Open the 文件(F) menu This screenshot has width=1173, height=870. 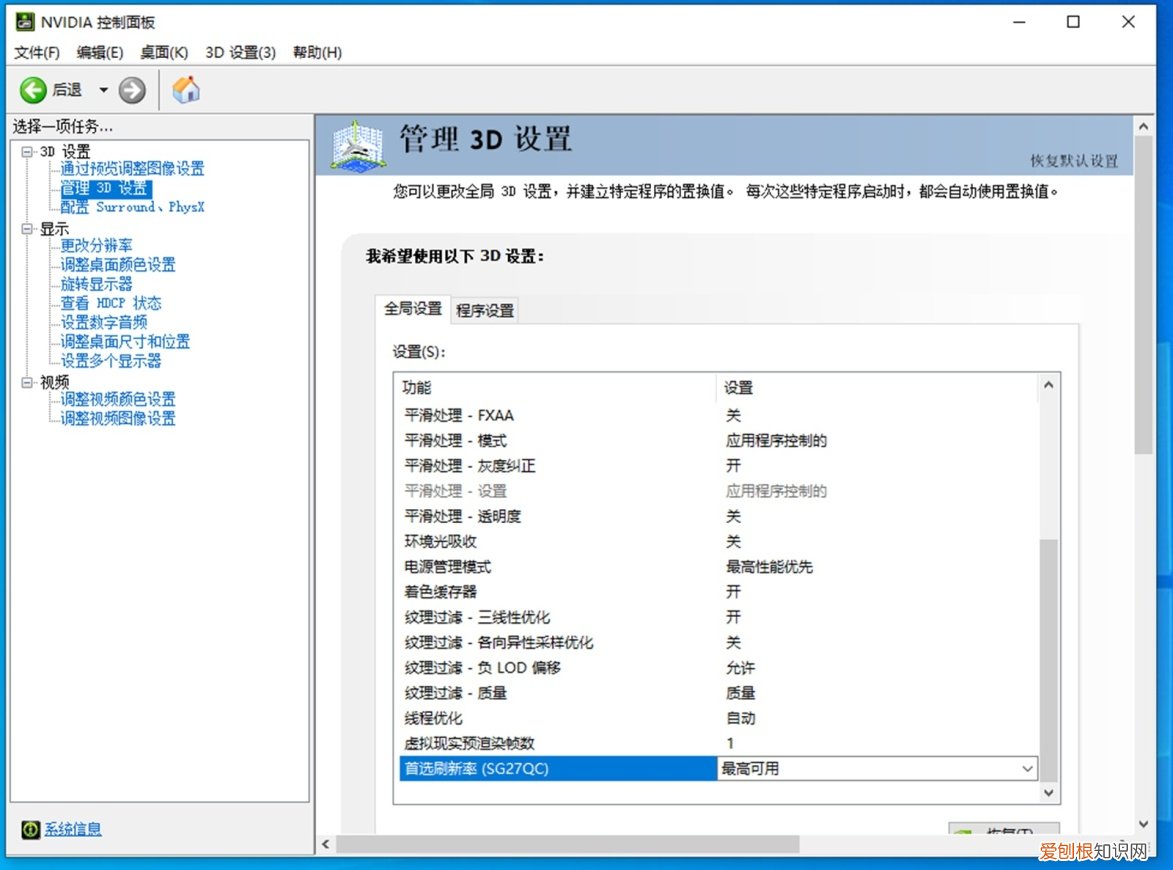click(x=37, y=52)
